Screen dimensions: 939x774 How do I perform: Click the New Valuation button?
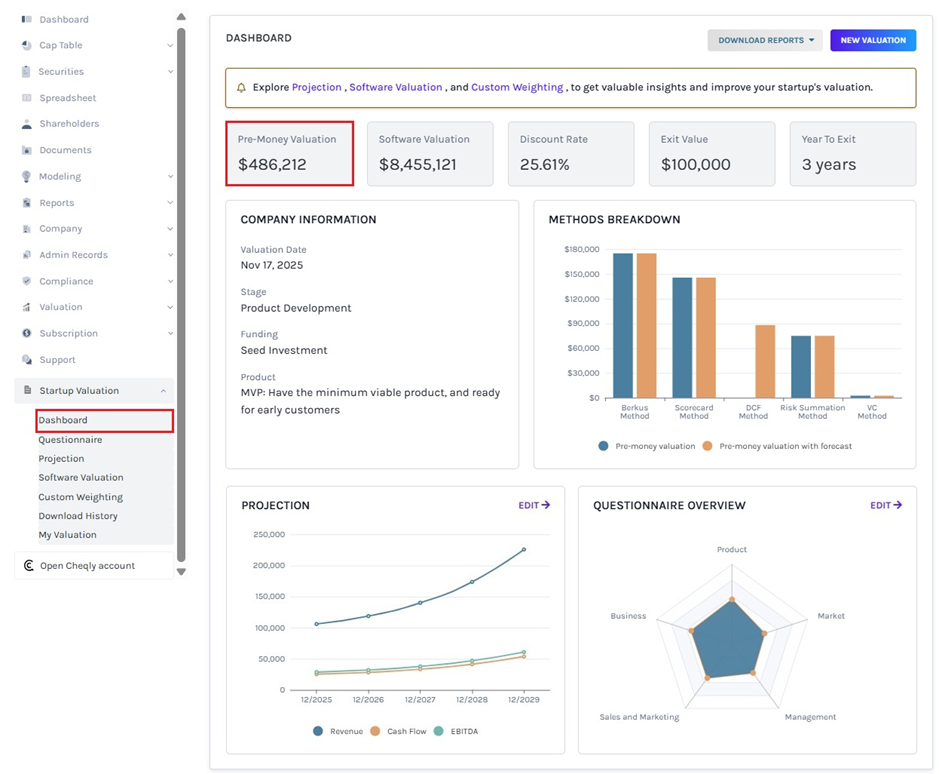873,40
